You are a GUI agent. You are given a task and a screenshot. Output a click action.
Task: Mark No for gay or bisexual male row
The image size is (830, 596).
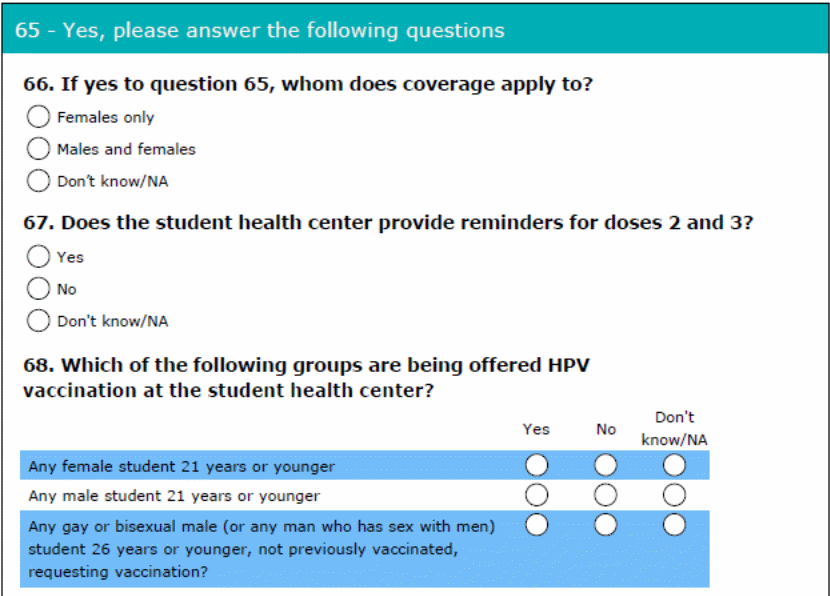coord(606,525)
